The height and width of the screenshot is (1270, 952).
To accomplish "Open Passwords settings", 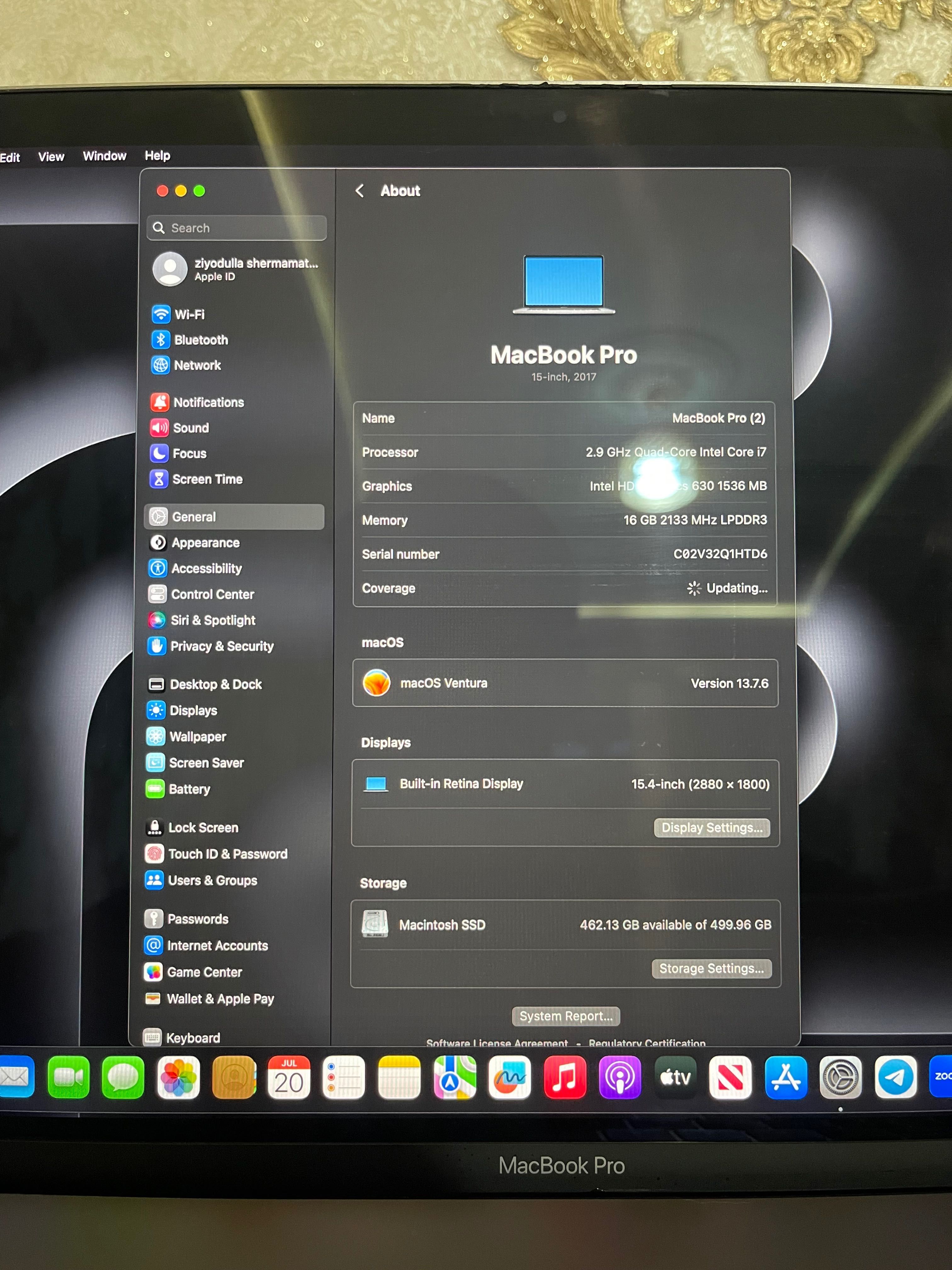I will (186, 918).
